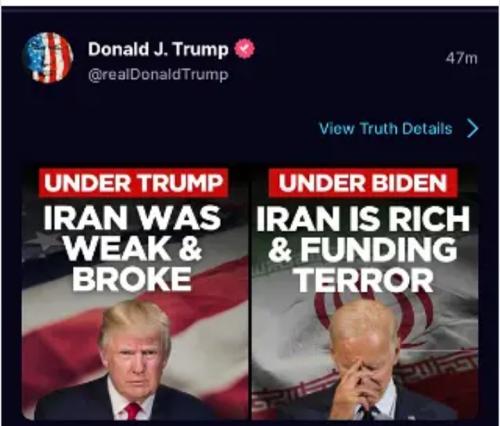500x426 pixels.
Task: Click the red verified badge icon
Action: [x=244, y=49]
